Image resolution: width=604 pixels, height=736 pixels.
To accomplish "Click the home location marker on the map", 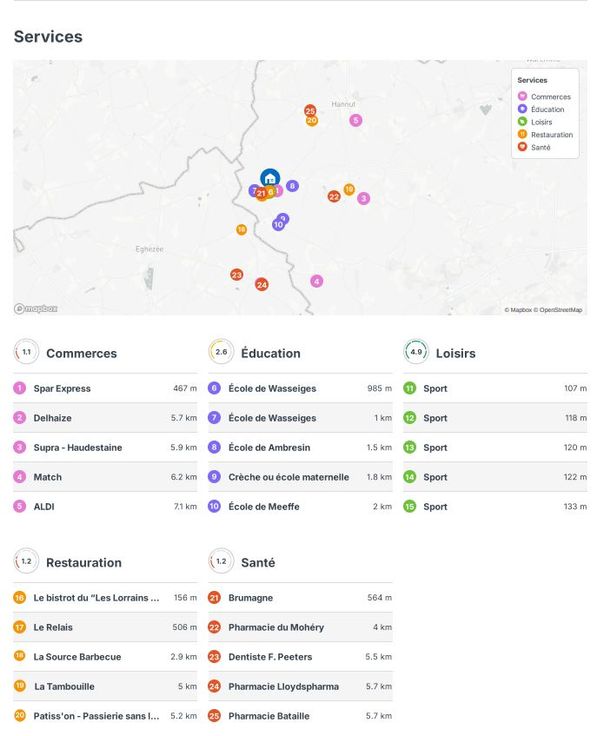I will pos(269,177).
